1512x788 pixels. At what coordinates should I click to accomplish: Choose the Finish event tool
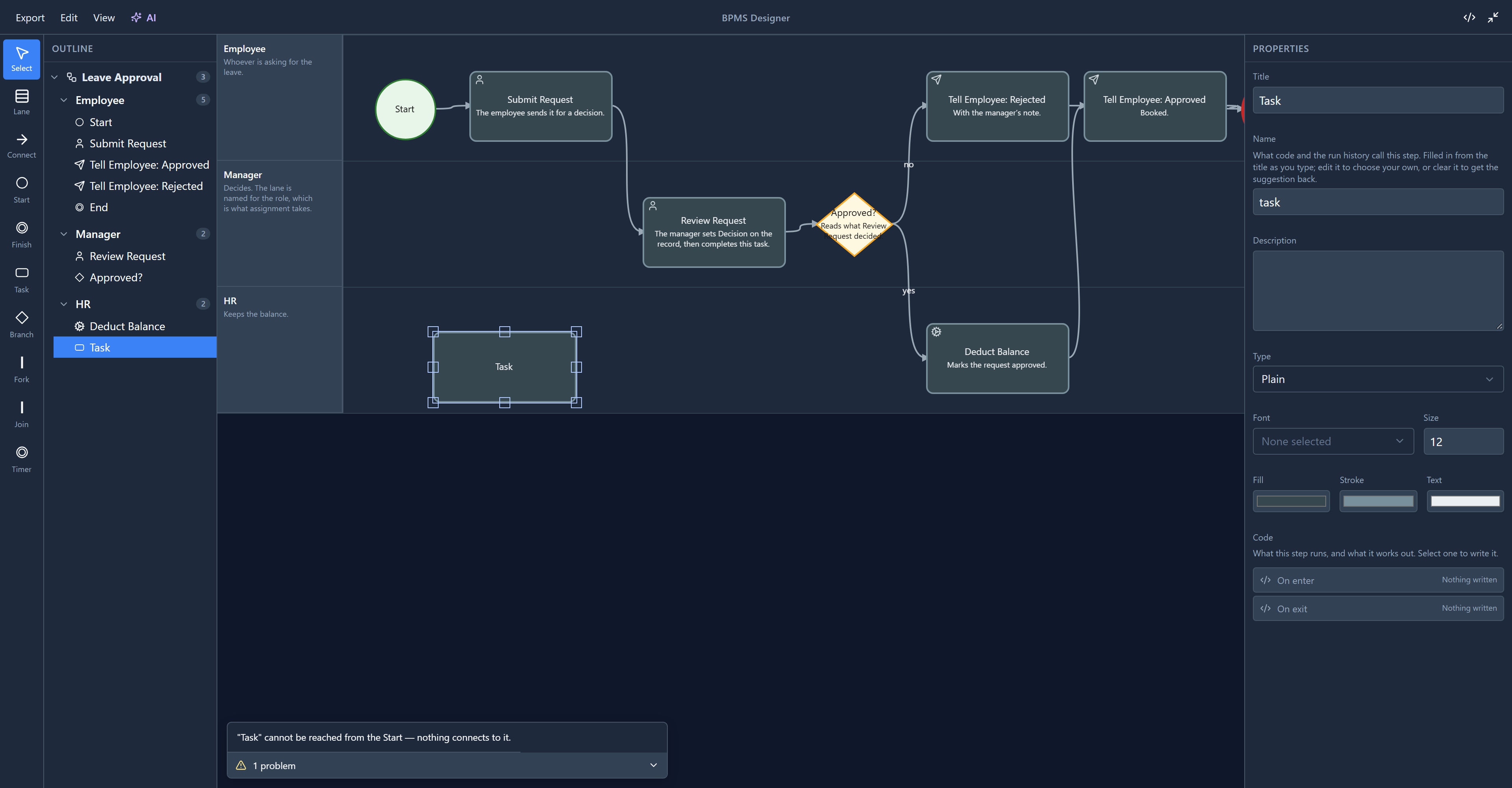click(22, 235)
